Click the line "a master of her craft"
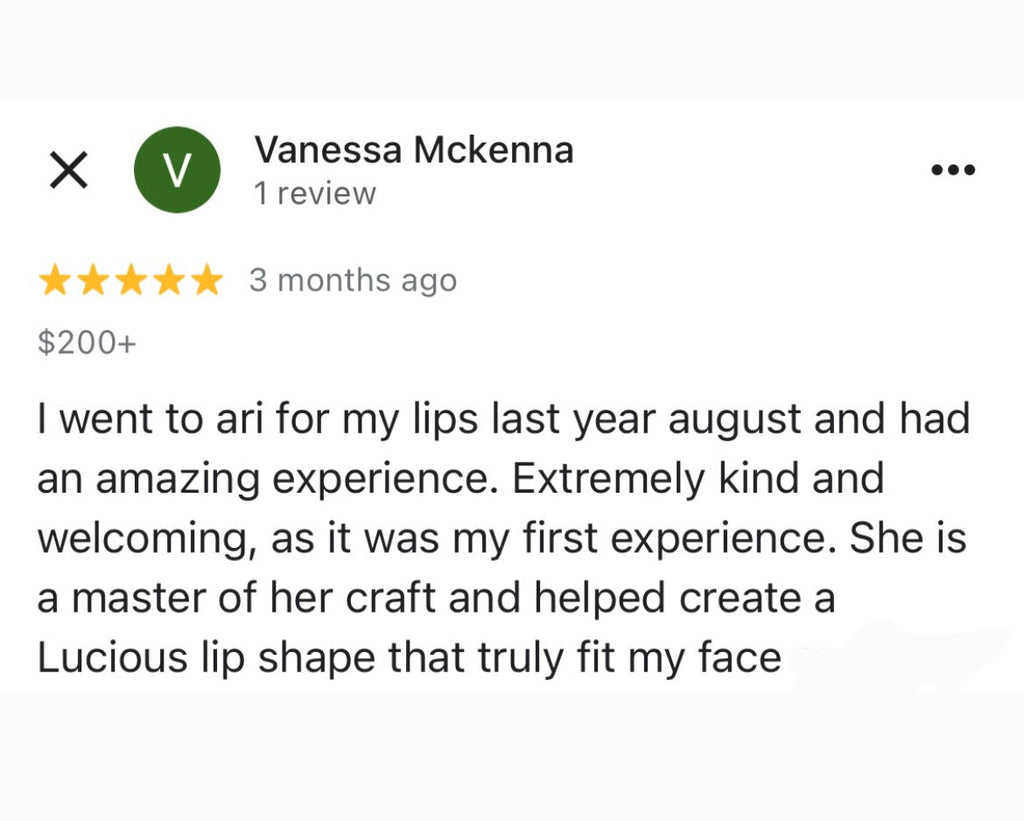This screenshot has height=821, width=1024. pos(436,598)
